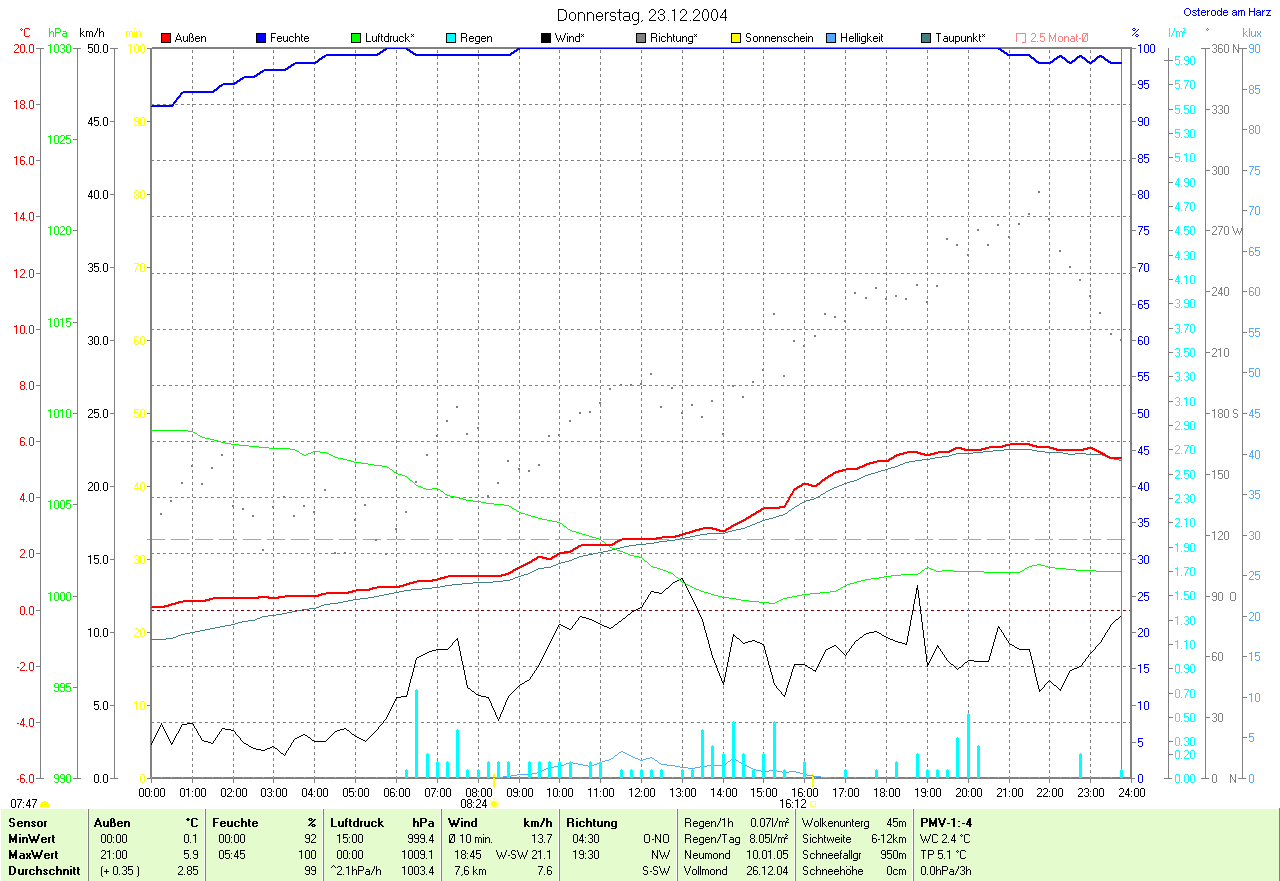
Task: Click the 16:12 sunset marker
Action: pos(812,803)
